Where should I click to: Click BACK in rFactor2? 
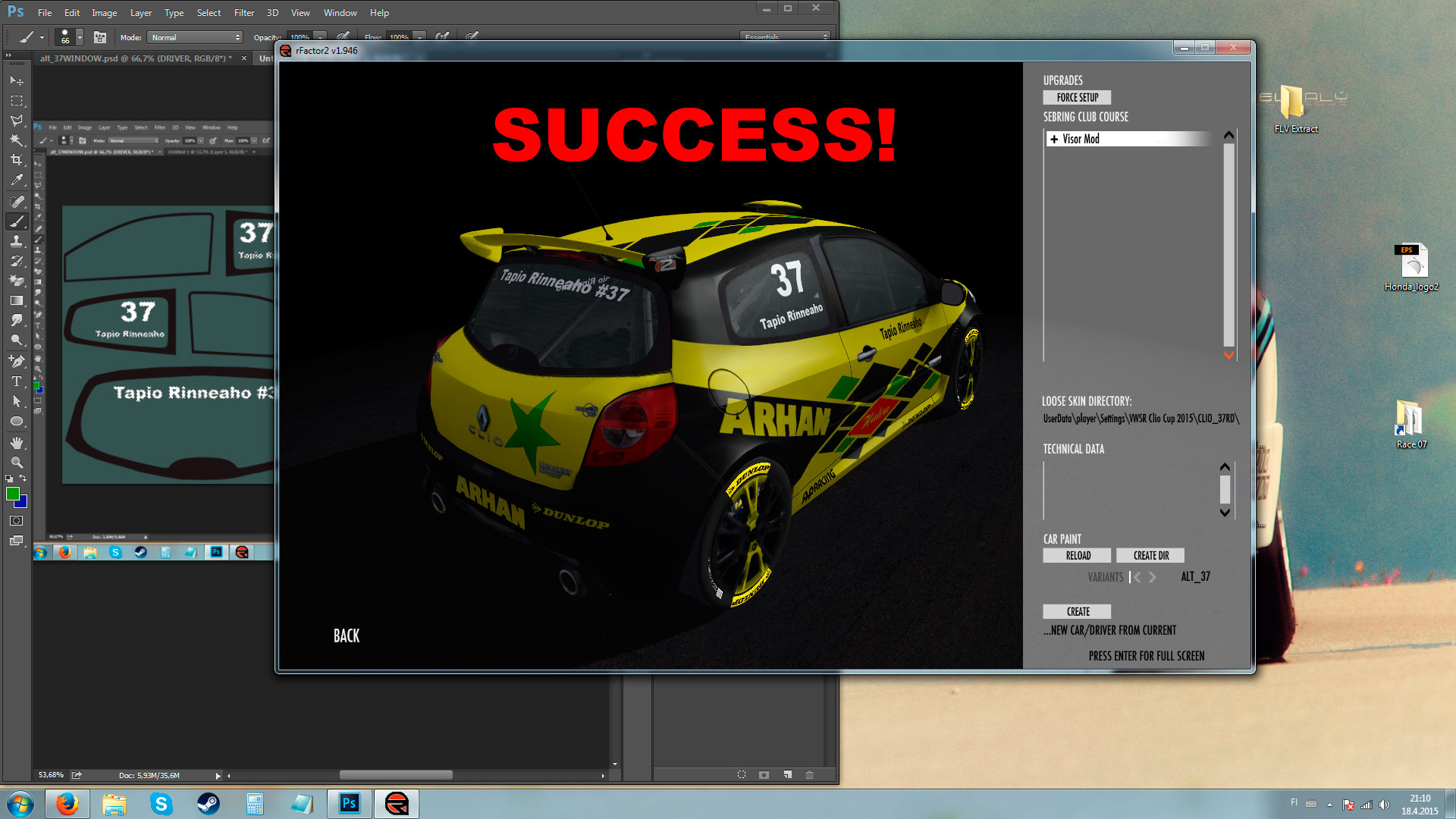pyautogui.click(x=347, y=636)
